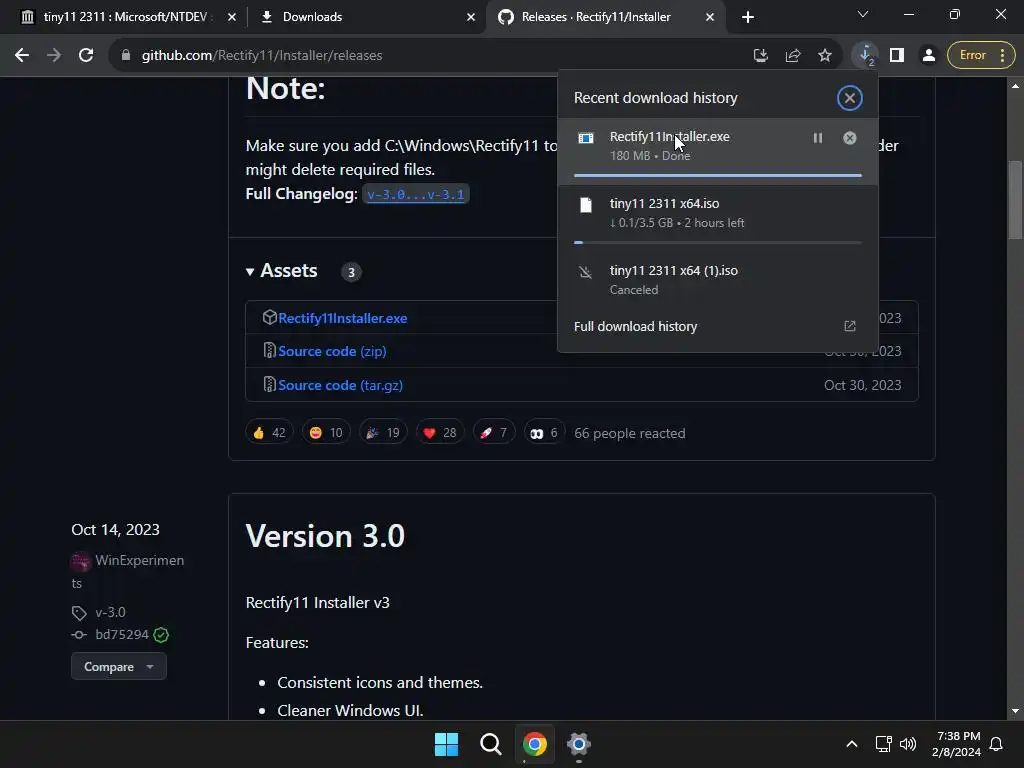Open network status in system tray

883,744
